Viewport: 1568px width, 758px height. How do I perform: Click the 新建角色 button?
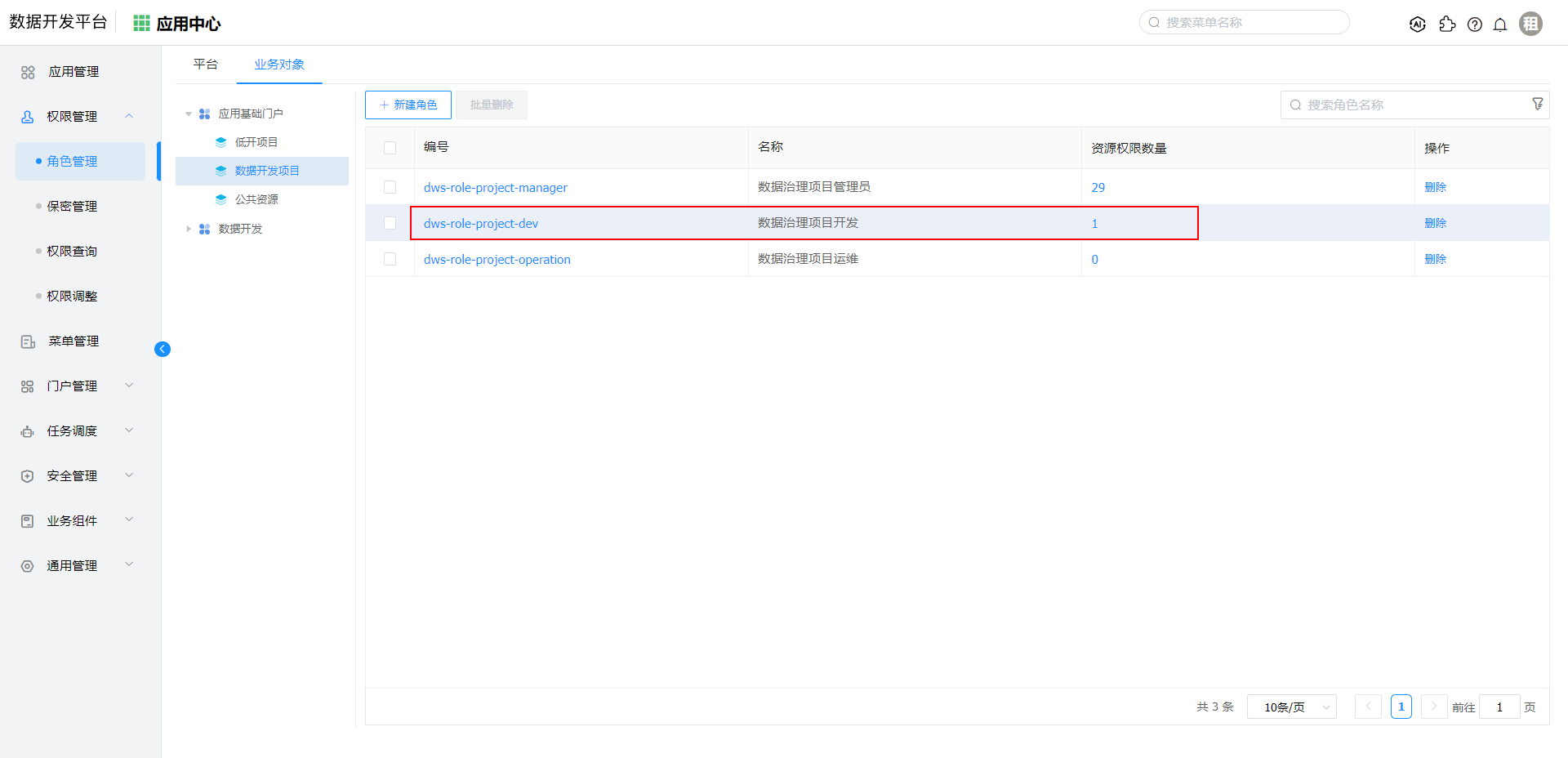408,105
